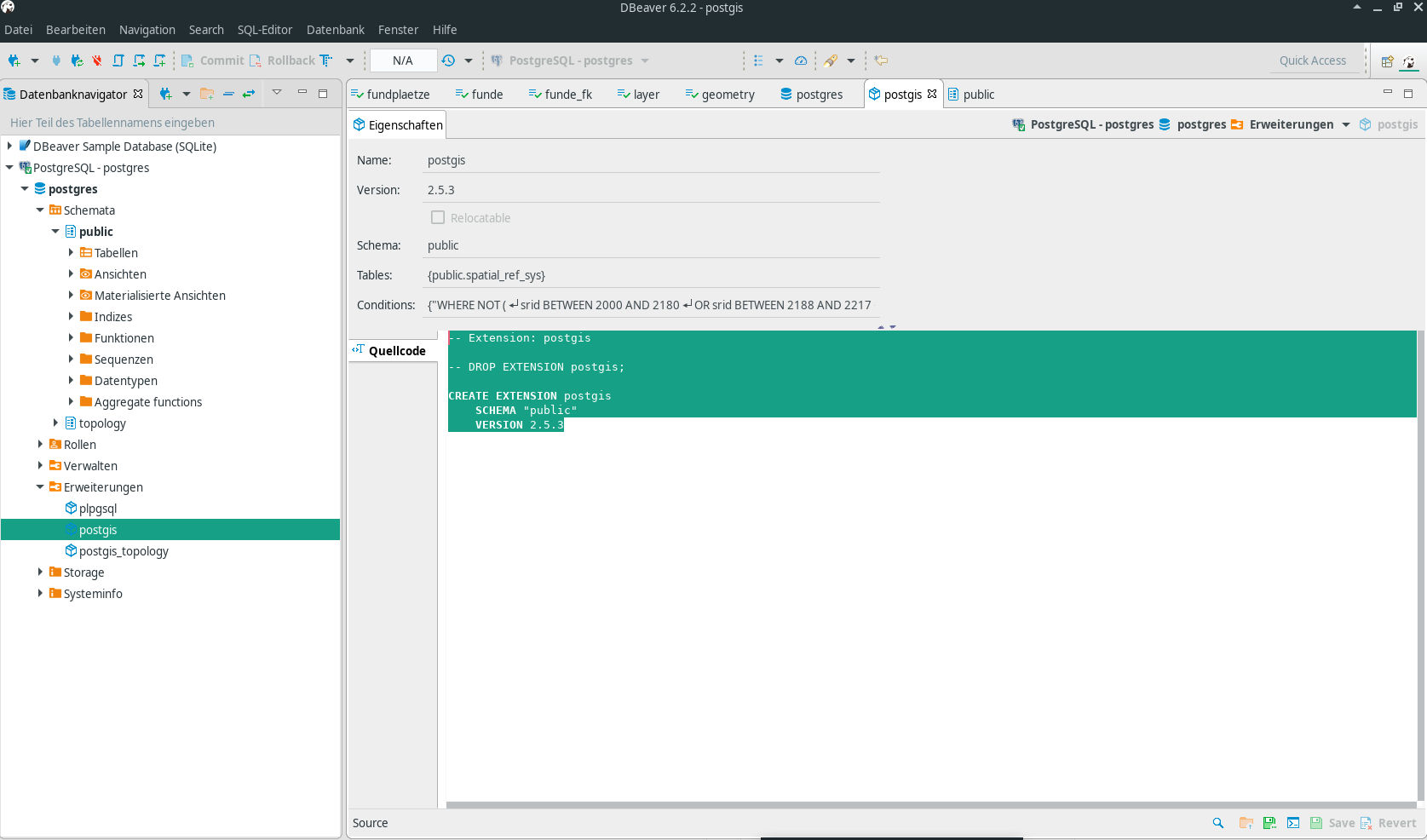Open the Datei menu
Screen dimensions: 1427x840
(19, 30)
